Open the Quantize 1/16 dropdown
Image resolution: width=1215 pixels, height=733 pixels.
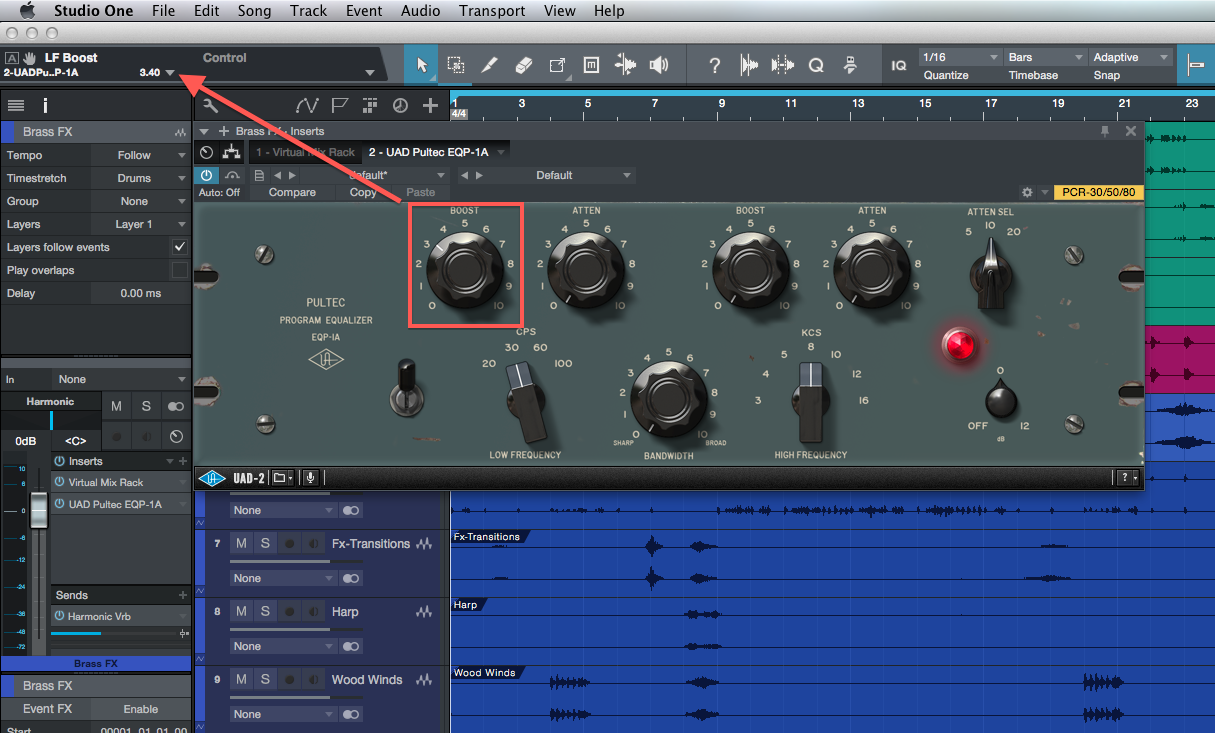pyautogui.click(x=960, y=57)
